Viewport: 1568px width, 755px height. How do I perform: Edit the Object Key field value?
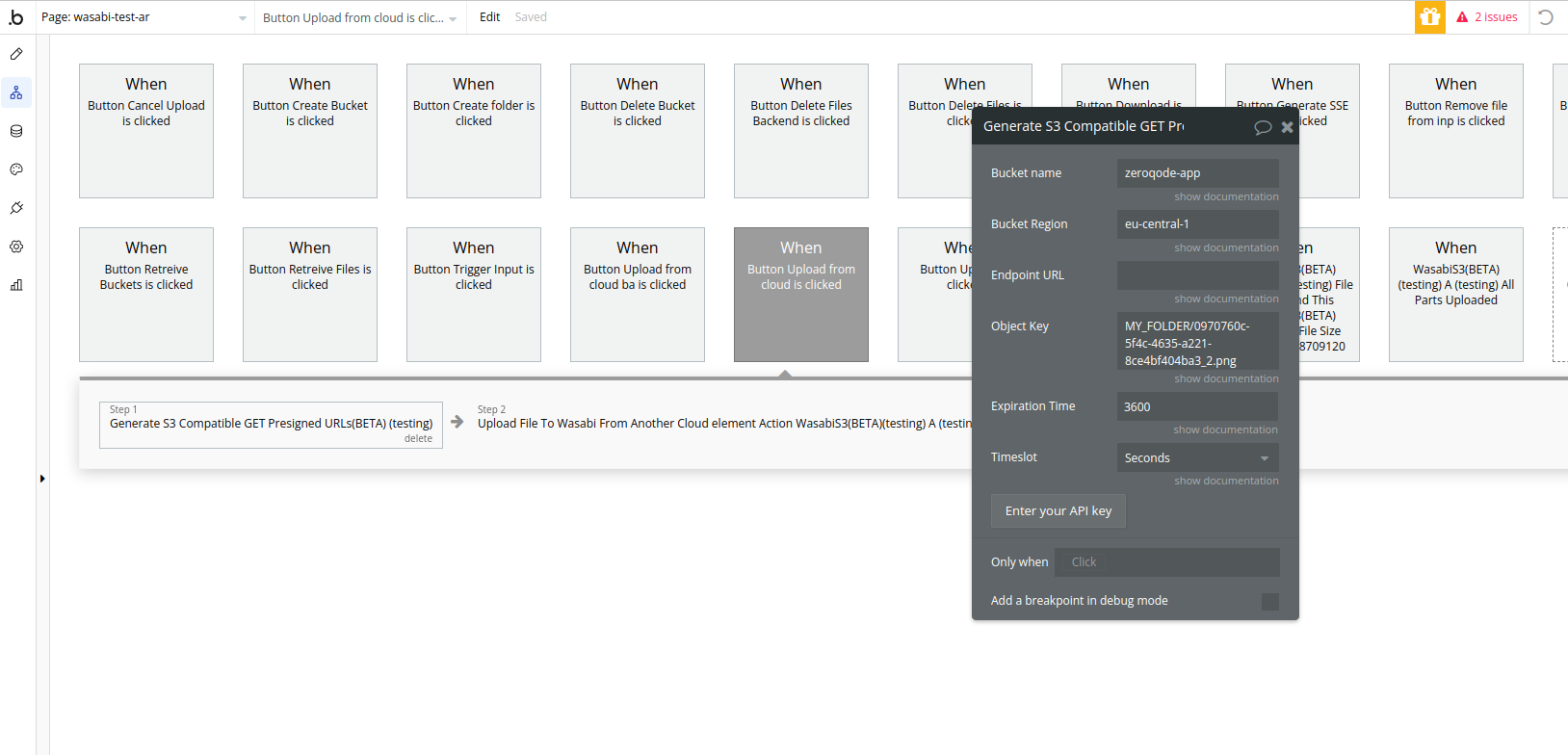(1197, 343)
